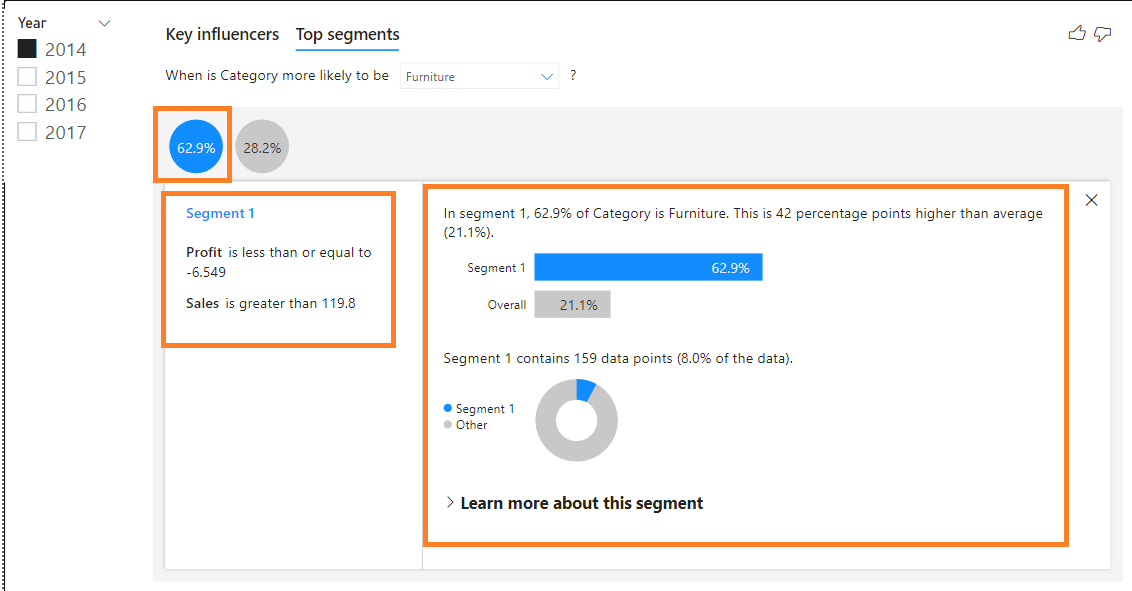
Task: Dismiss segment details with the X icon
Action: (1091, 200)
